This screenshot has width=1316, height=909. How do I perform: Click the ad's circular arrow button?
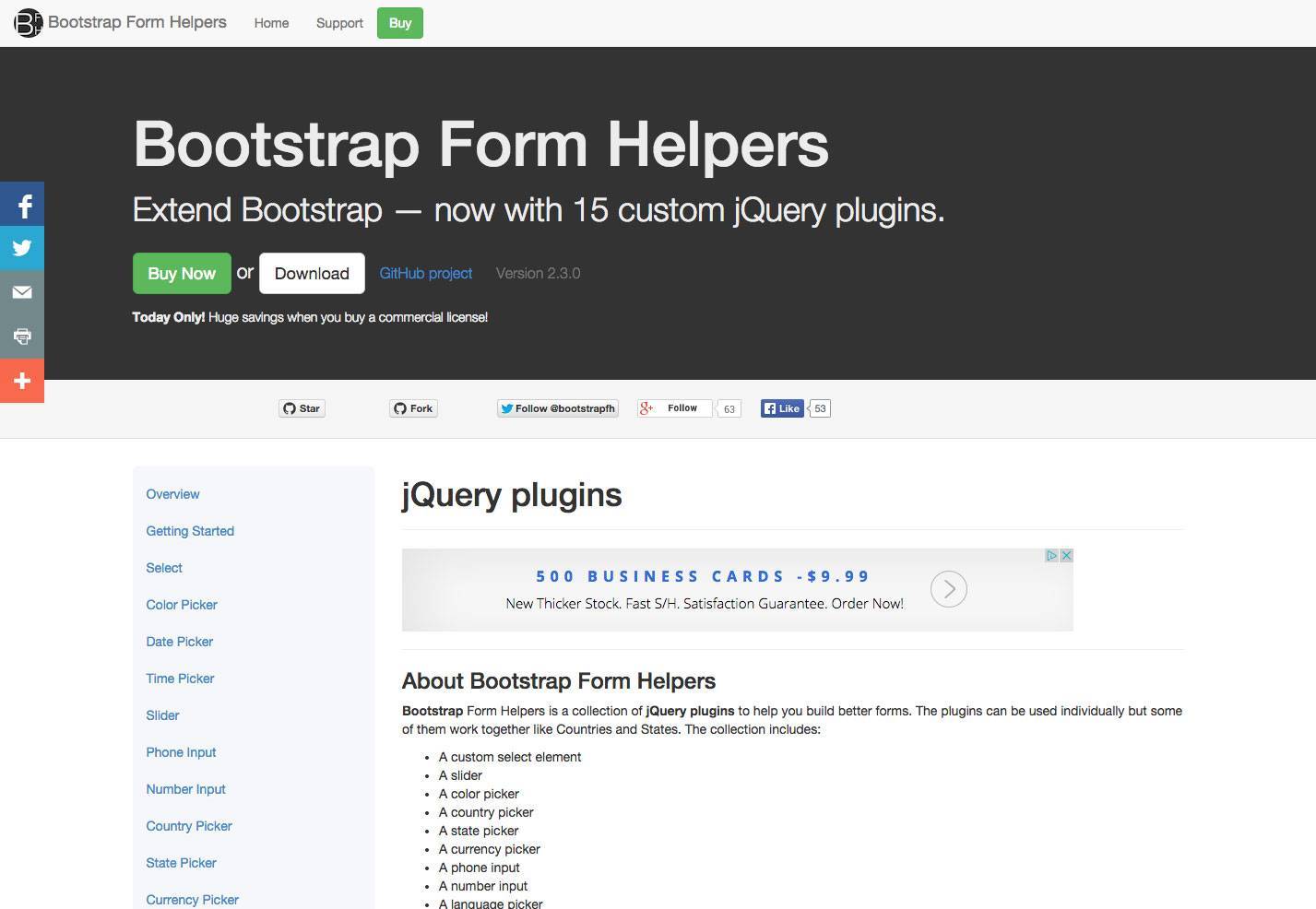(949, 589)
